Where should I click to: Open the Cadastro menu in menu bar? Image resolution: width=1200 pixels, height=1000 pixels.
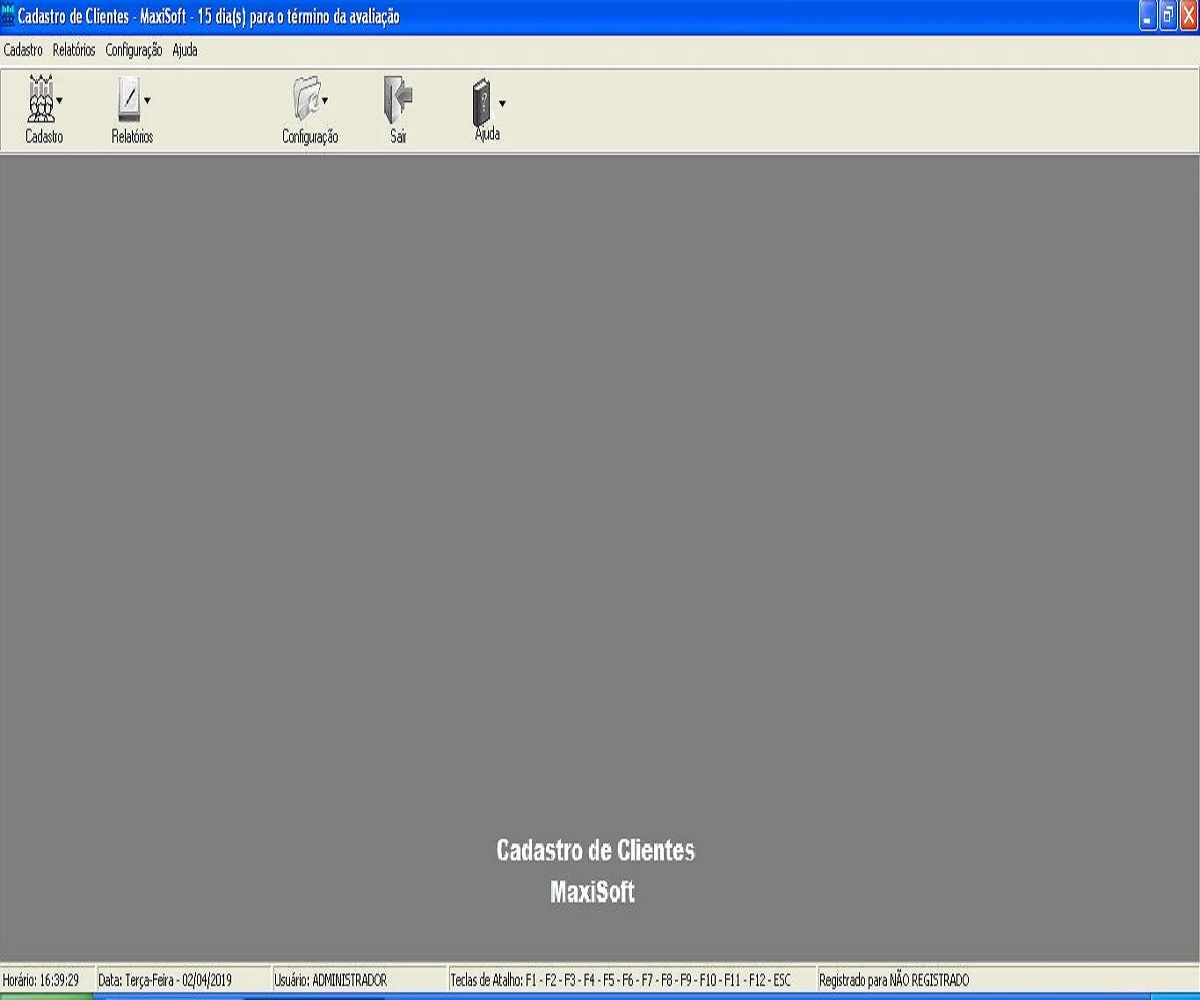(23, 50)
